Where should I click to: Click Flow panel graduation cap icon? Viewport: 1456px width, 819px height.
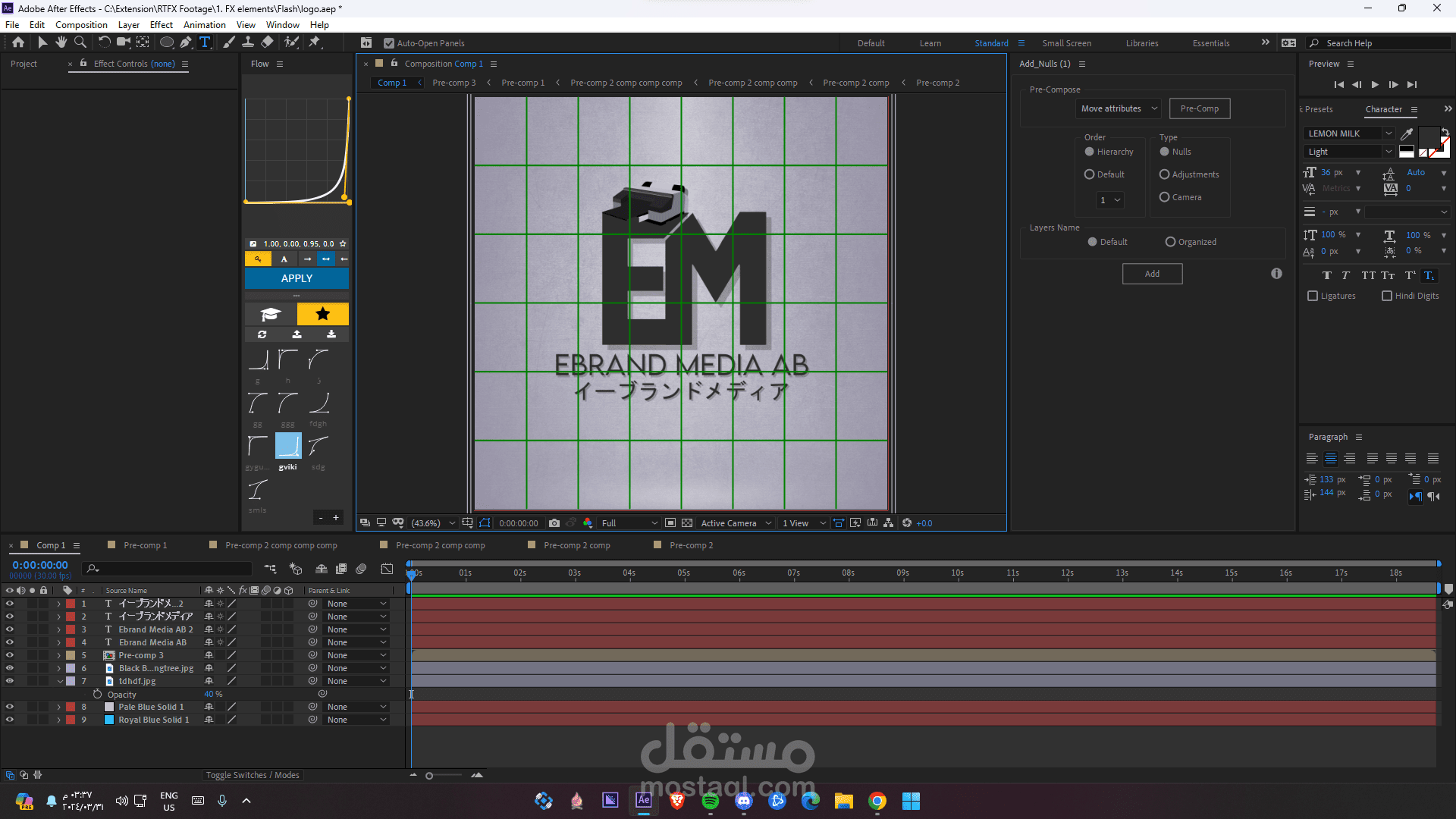coord(271,314)
